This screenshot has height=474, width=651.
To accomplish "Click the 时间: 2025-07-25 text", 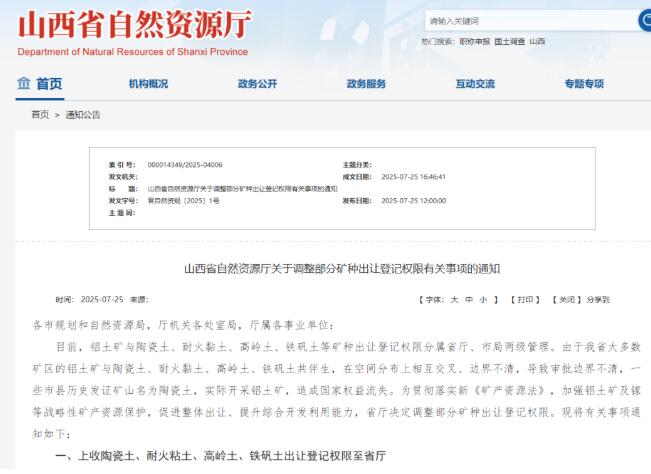I will click(x=89, y=300).
